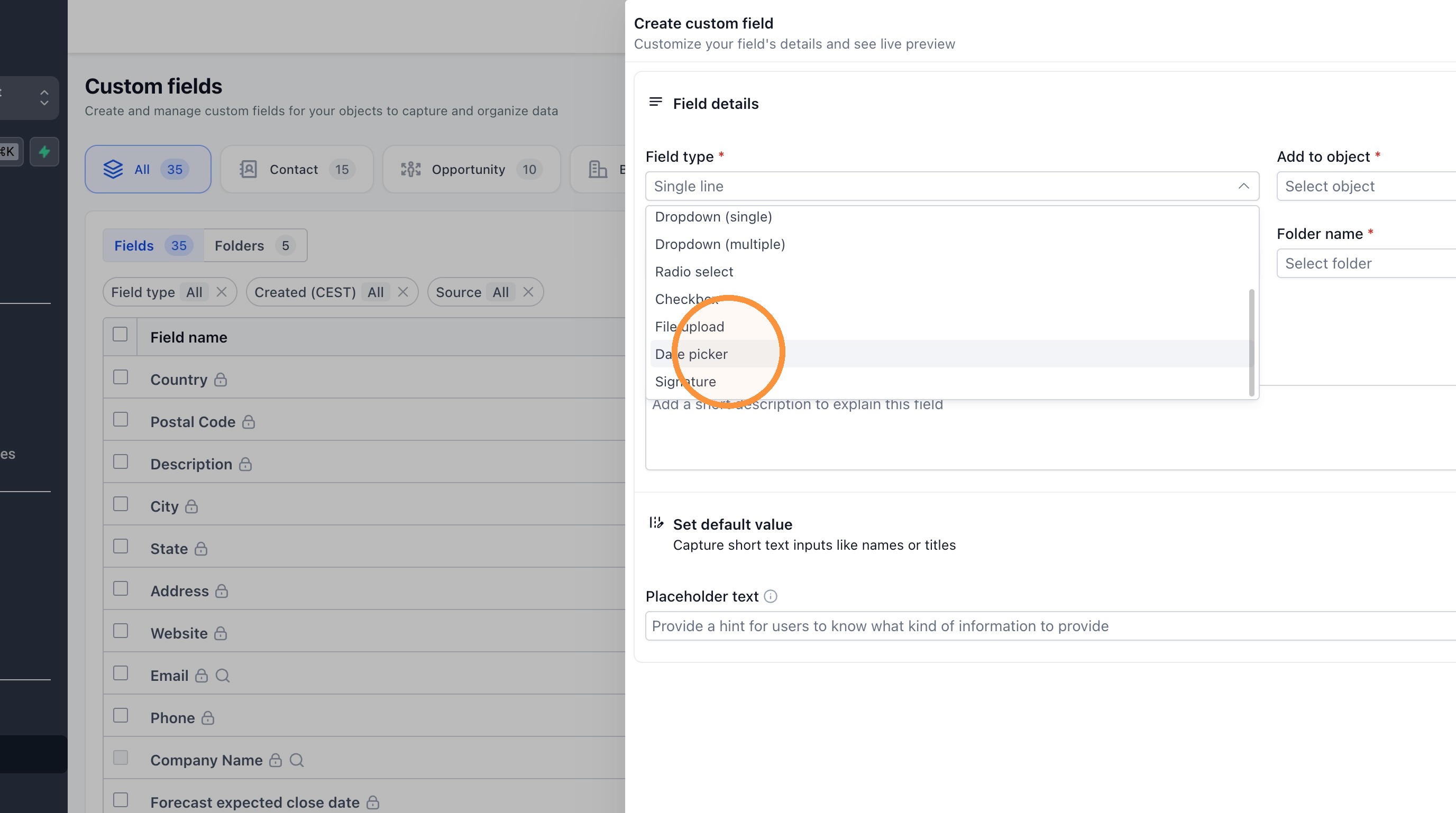The width and height of the screenshot is (1456, 813).
Task: Click the search icon next to Company Name
Action: 297,761
